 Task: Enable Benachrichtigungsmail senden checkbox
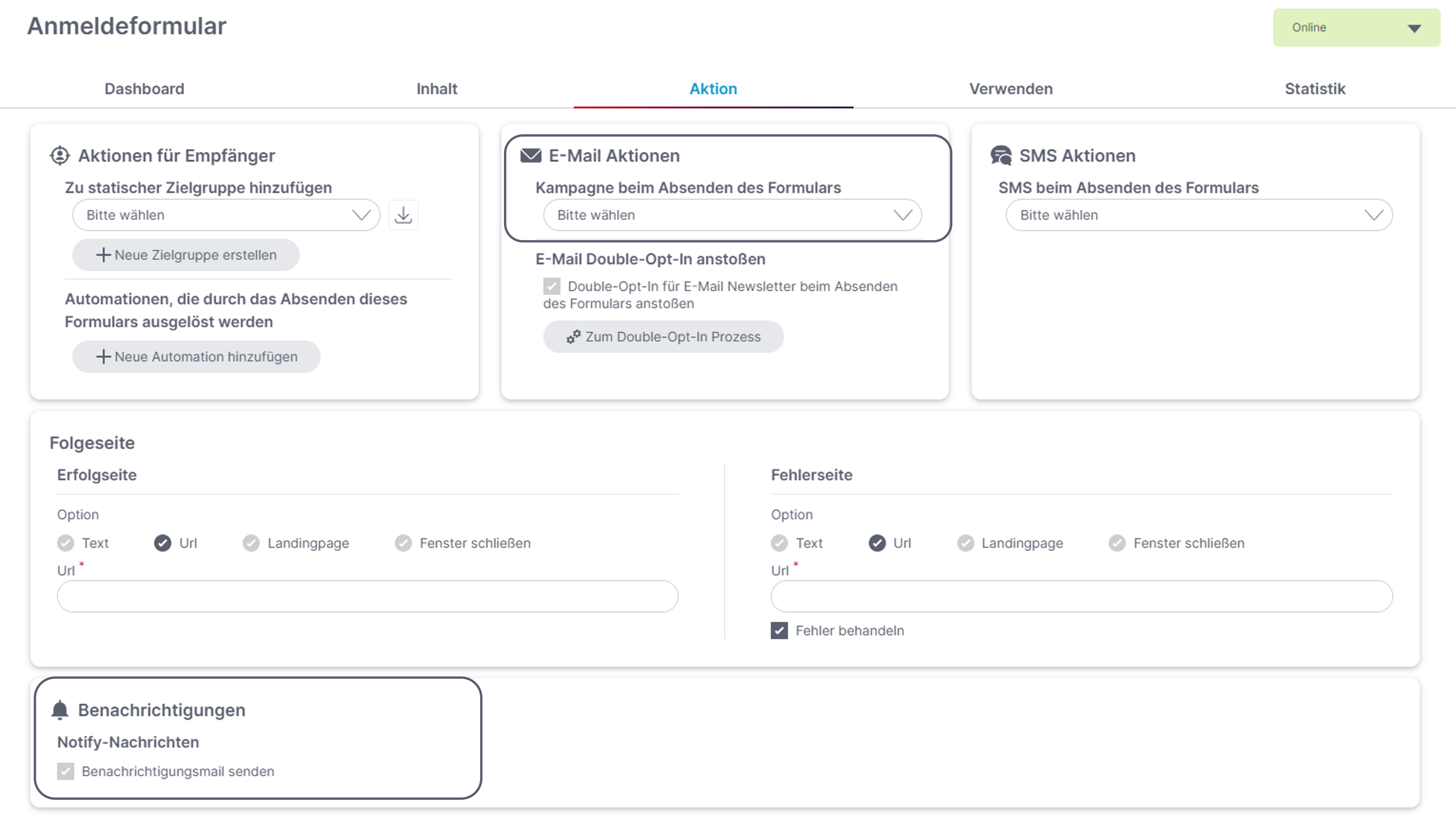(66, 771)
